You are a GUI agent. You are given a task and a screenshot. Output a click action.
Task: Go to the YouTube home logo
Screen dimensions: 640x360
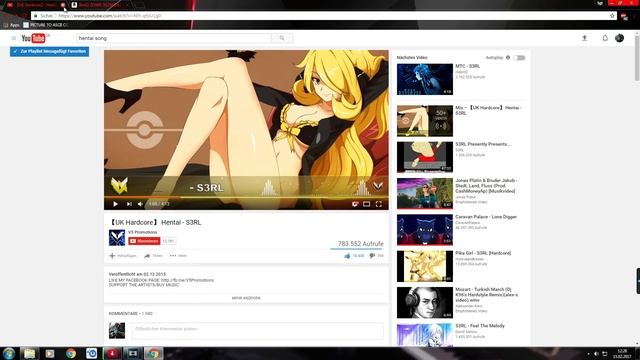33,38
